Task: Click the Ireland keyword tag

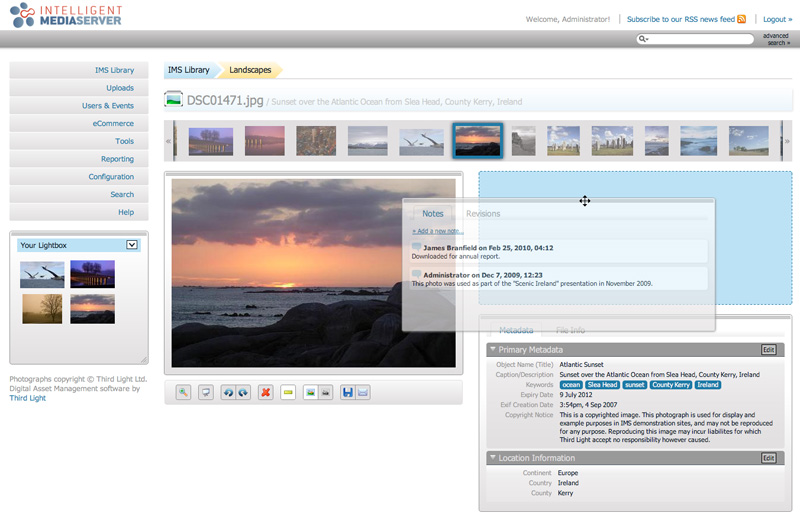Action: click(708, 385)
